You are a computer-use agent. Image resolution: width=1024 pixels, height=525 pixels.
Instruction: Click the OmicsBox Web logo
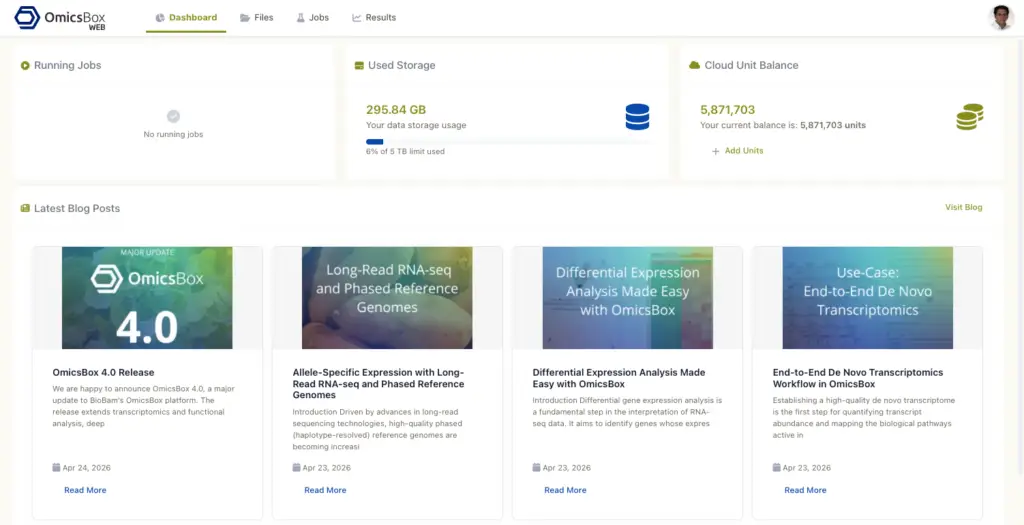60,18
